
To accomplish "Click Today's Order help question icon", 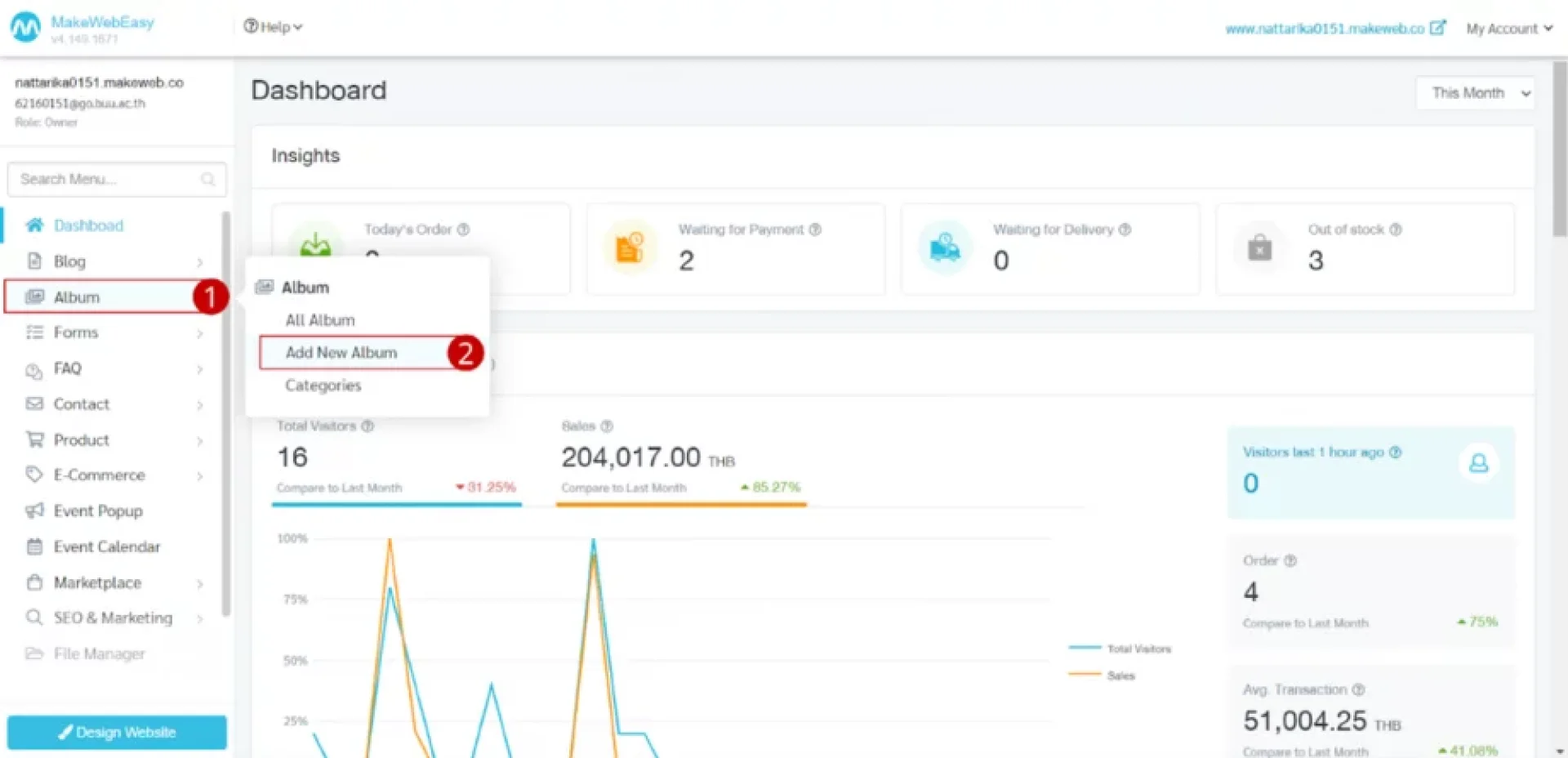I will 463,230.
